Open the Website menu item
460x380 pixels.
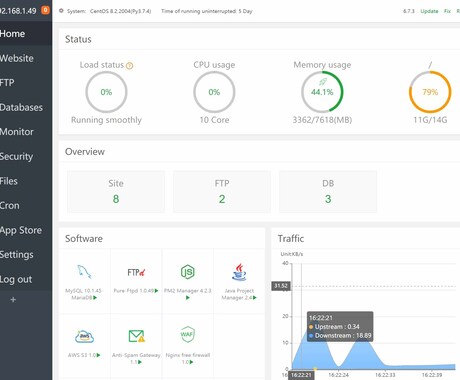click(26, 58)
